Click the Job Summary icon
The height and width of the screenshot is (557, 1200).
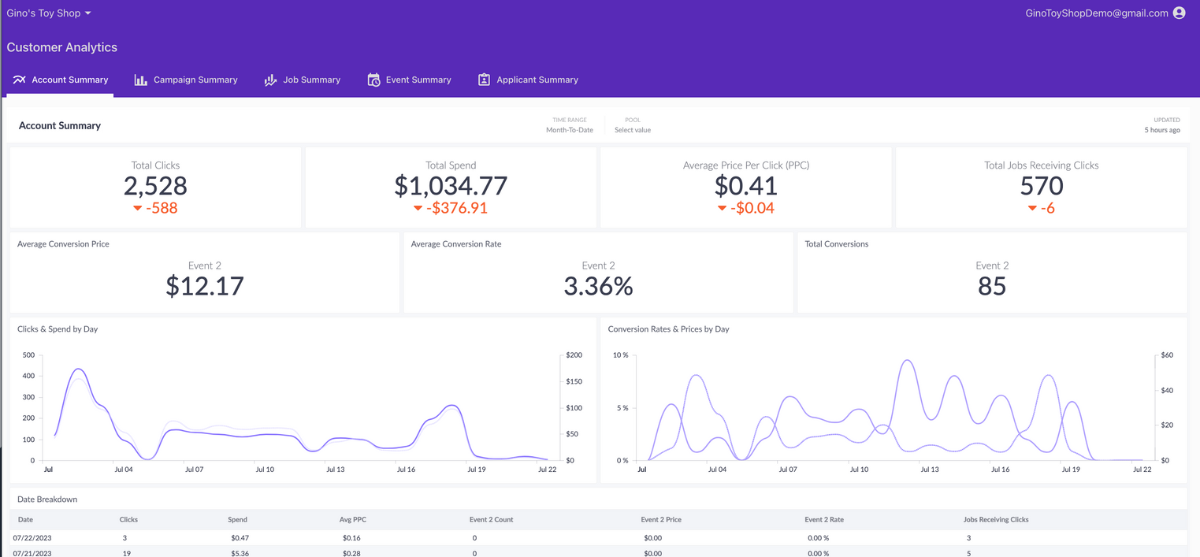point(270,80)
